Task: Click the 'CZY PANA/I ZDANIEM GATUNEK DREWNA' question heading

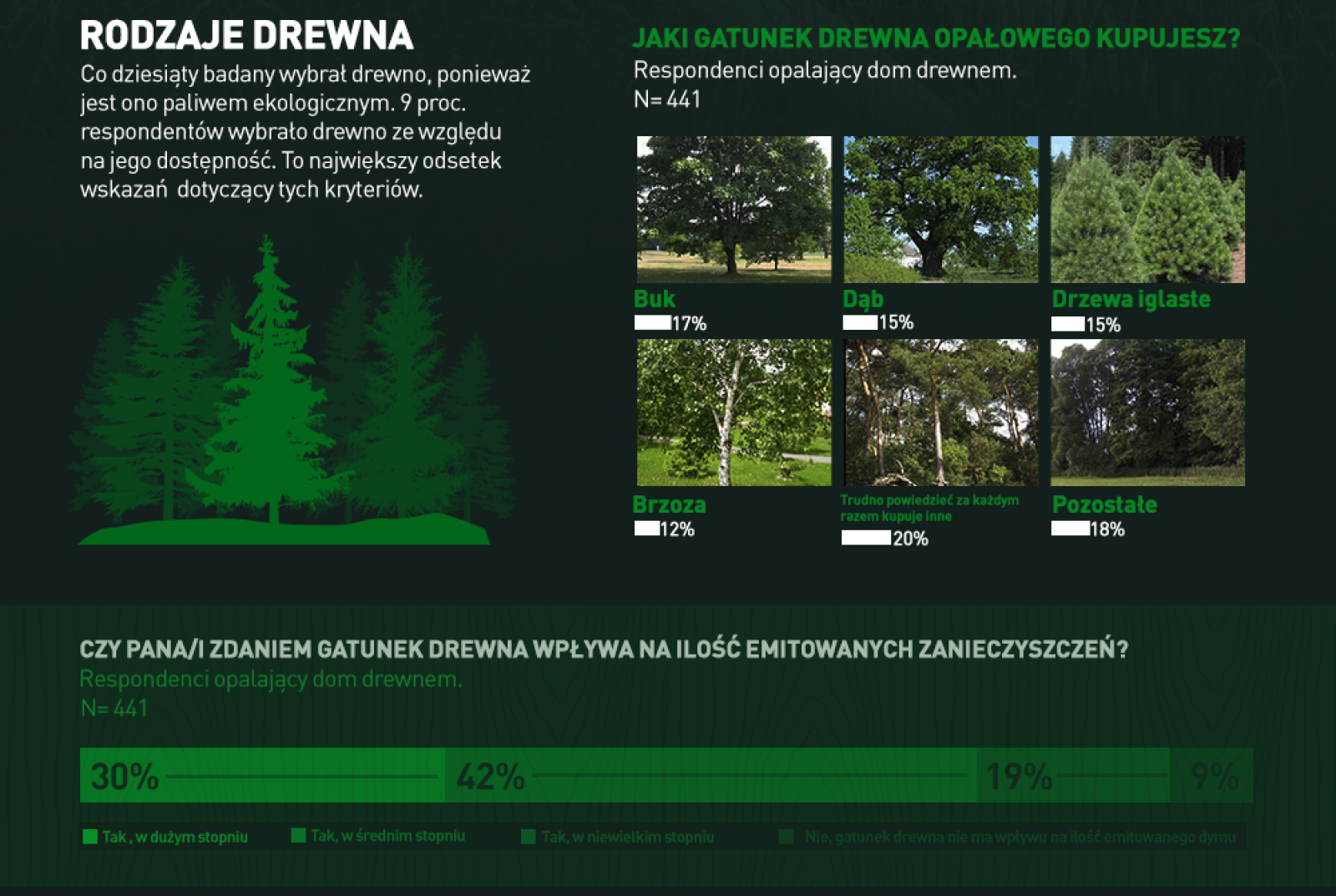Action: 604,650
